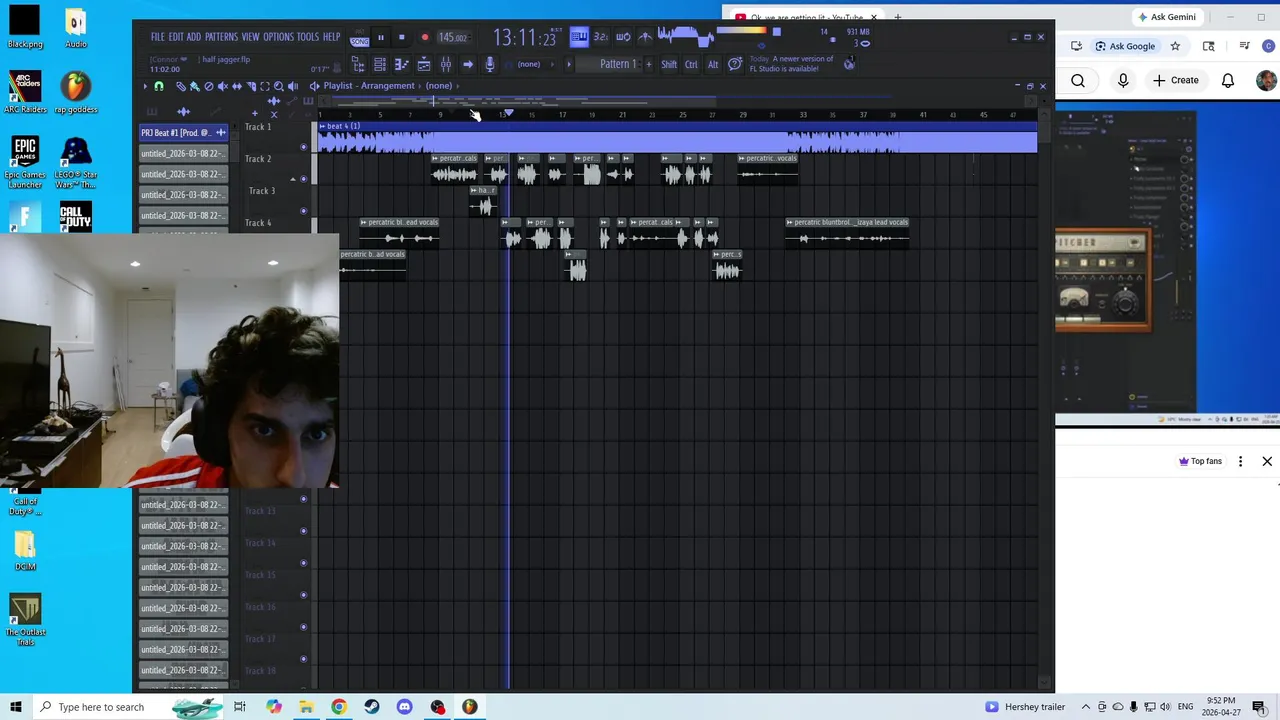1280x720 pixels.
Task: Select the slip tool in playlist
Action: click(x=237, y=87)
